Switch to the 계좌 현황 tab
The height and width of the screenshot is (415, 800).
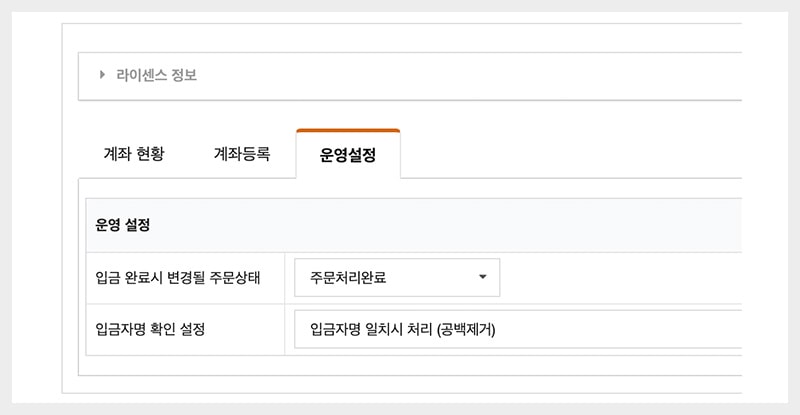133,155
